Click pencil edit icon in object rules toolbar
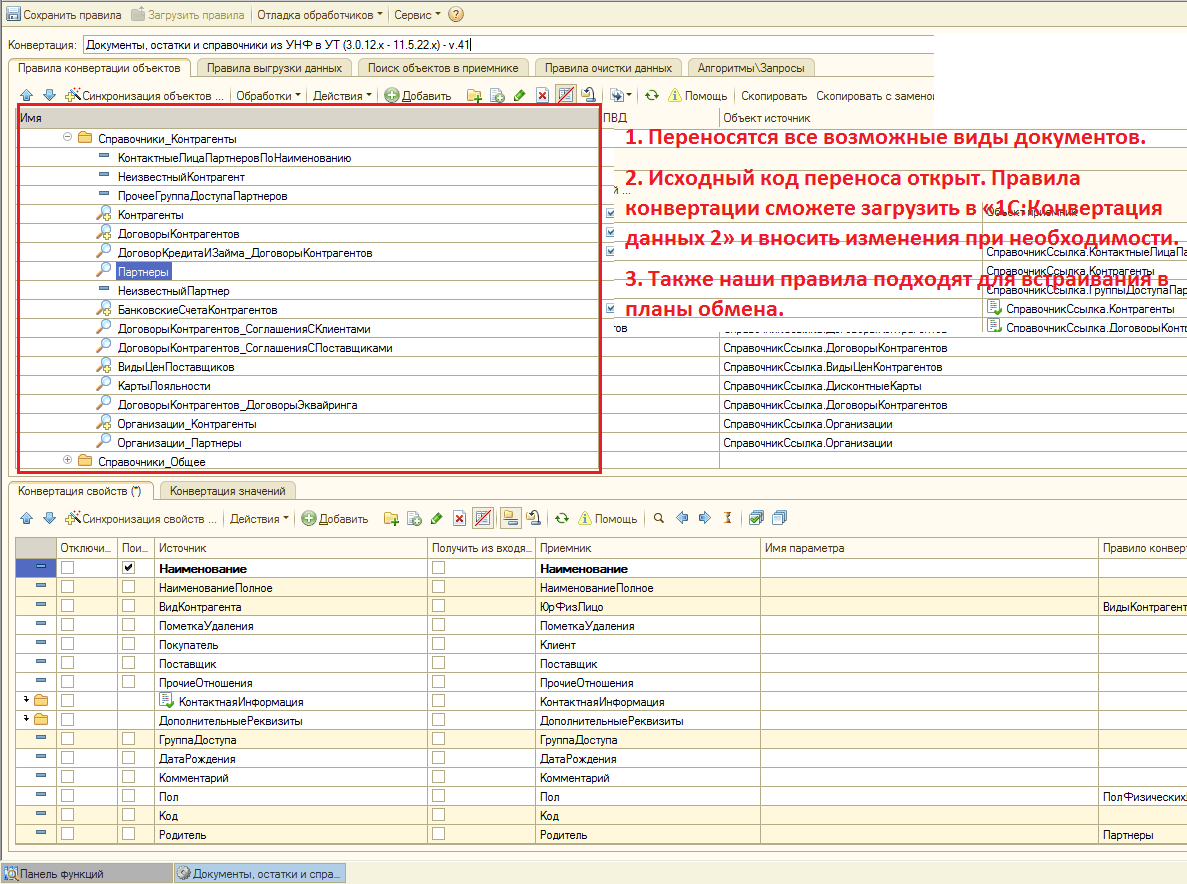The width and height of the screenshot is (1187, 884). coord(519,95)
